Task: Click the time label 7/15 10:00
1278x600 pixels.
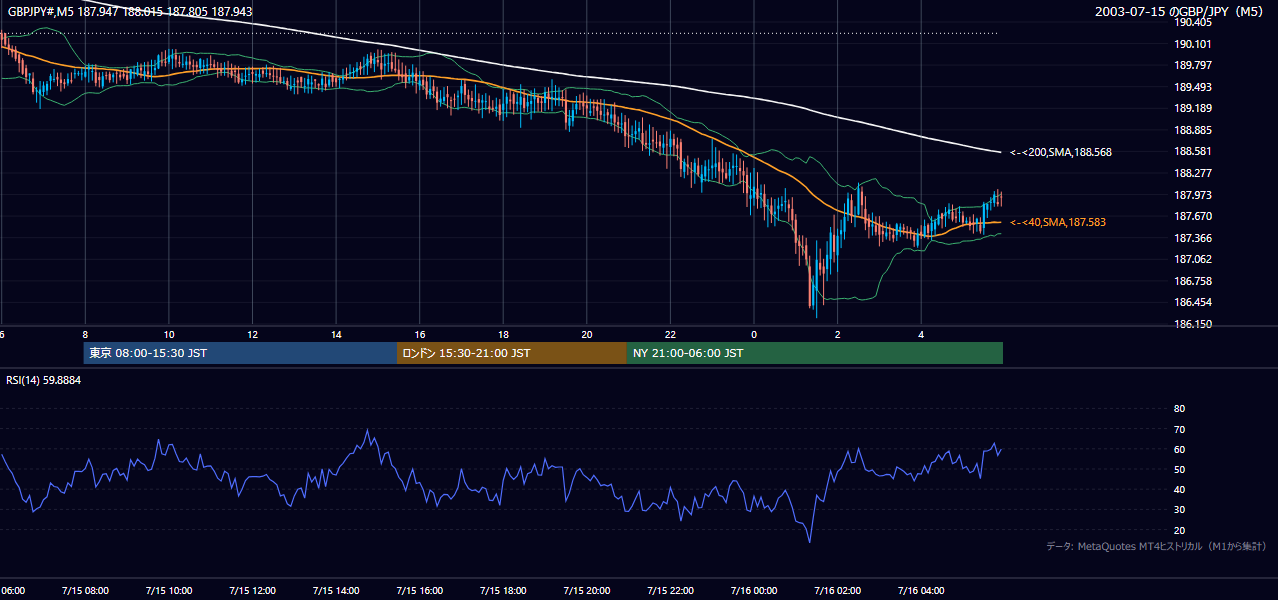Action: click(x=168, y=591)
